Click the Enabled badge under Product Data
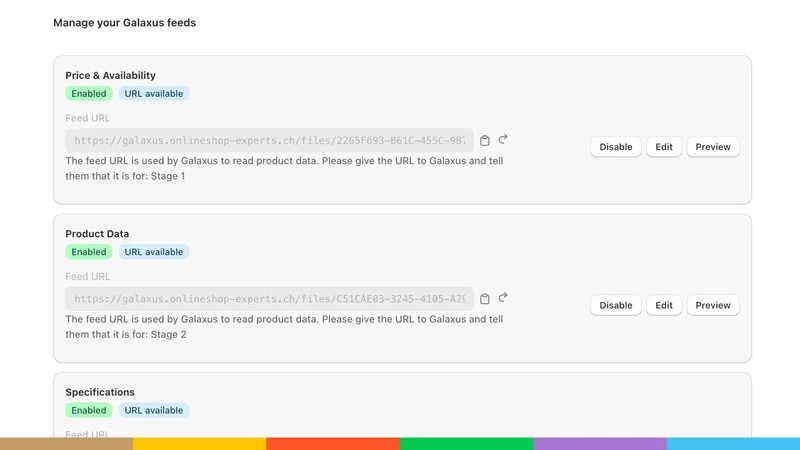Image resolution: width=800 pixels, height=450 pixels. [x=89, y=252]
